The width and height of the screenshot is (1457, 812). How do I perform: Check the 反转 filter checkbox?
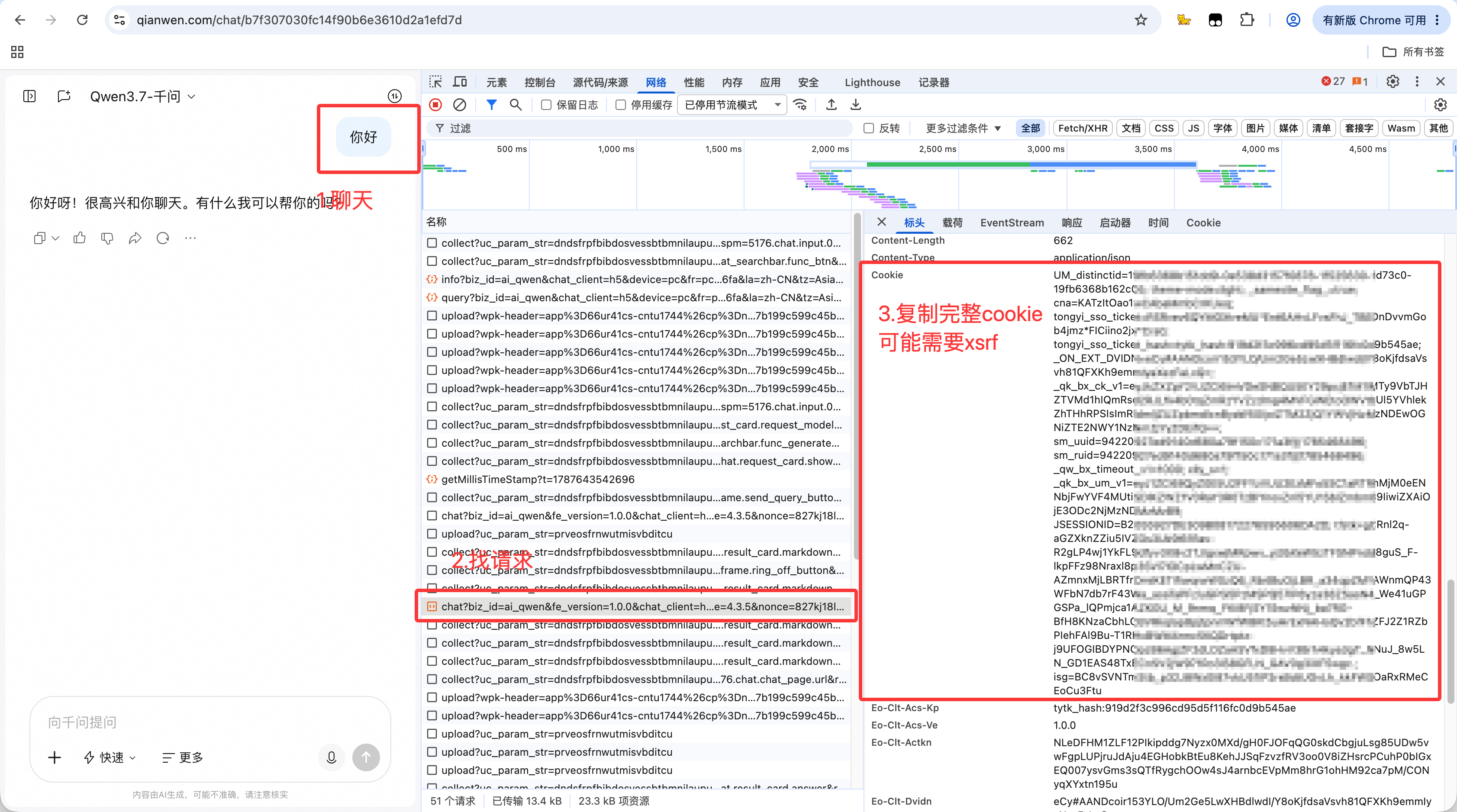[x=869, y=129]
